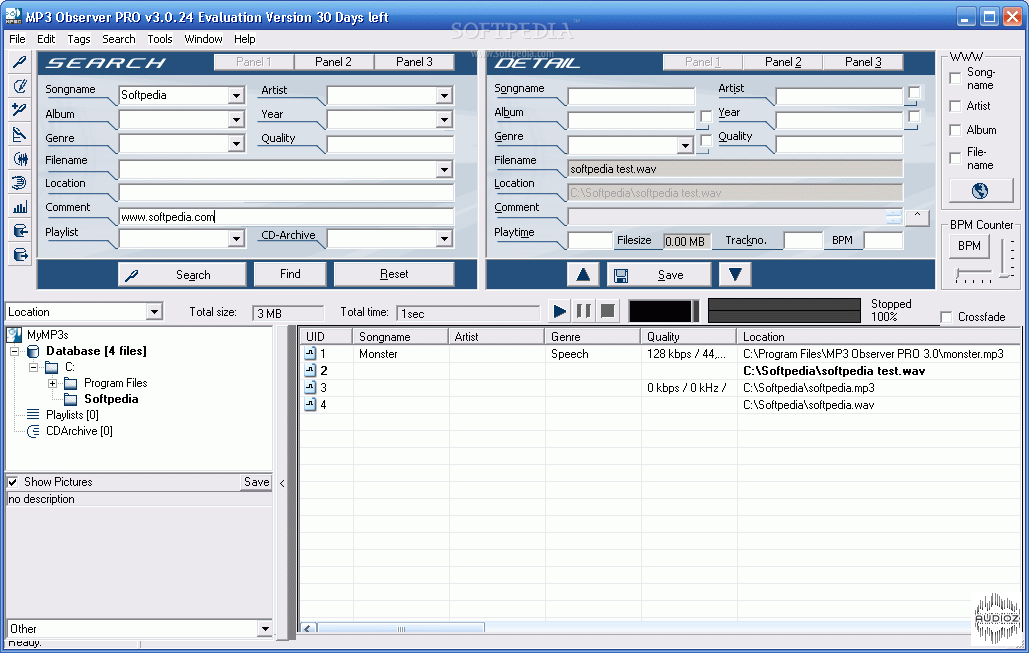The height and width of the screenshot is (653, 1029).
Task: Click the plus-pen icon in left toolbar
Action: [x=20, y=110]
